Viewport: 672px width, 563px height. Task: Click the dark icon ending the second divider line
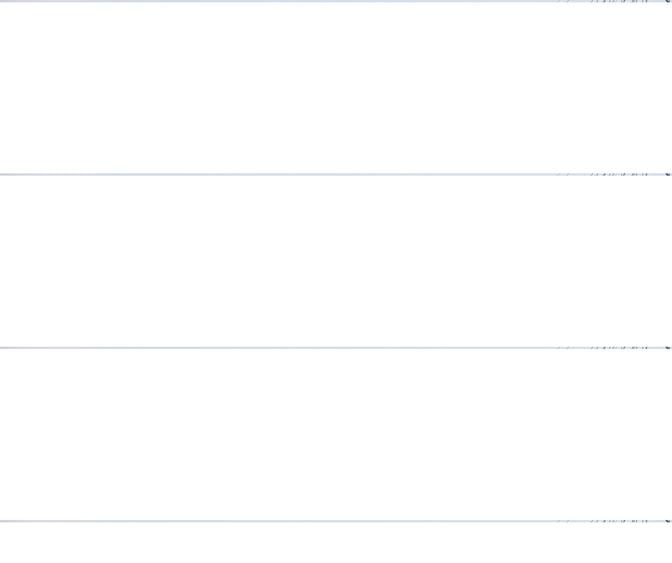tap(668, 175)
